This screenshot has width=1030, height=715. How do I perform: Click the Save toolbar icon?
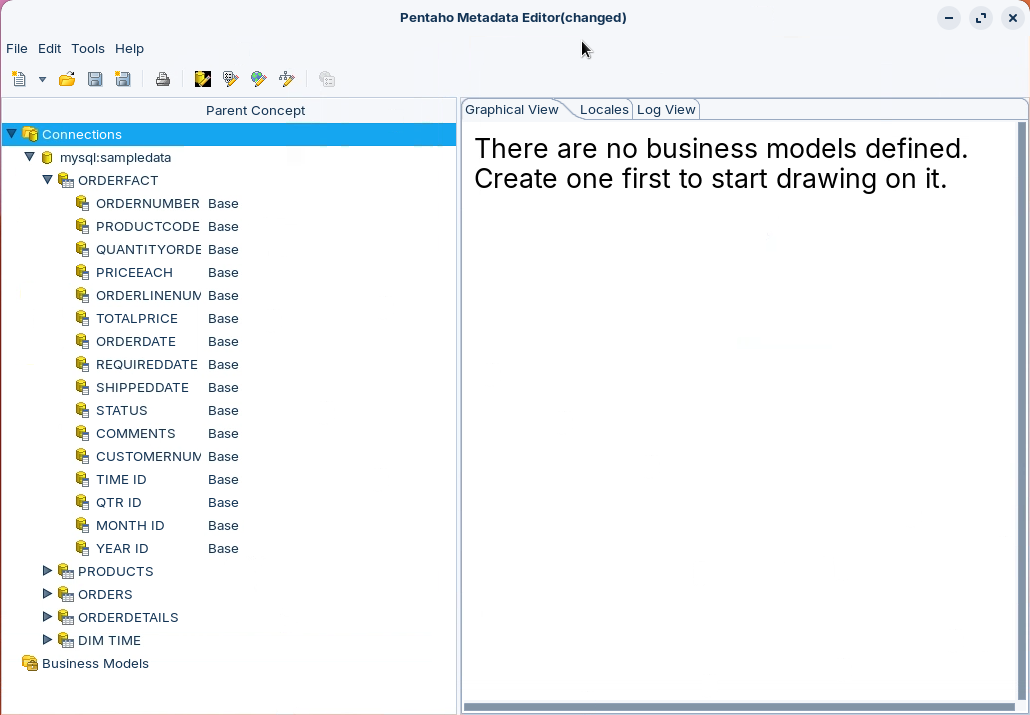click(x=95, y=79)
